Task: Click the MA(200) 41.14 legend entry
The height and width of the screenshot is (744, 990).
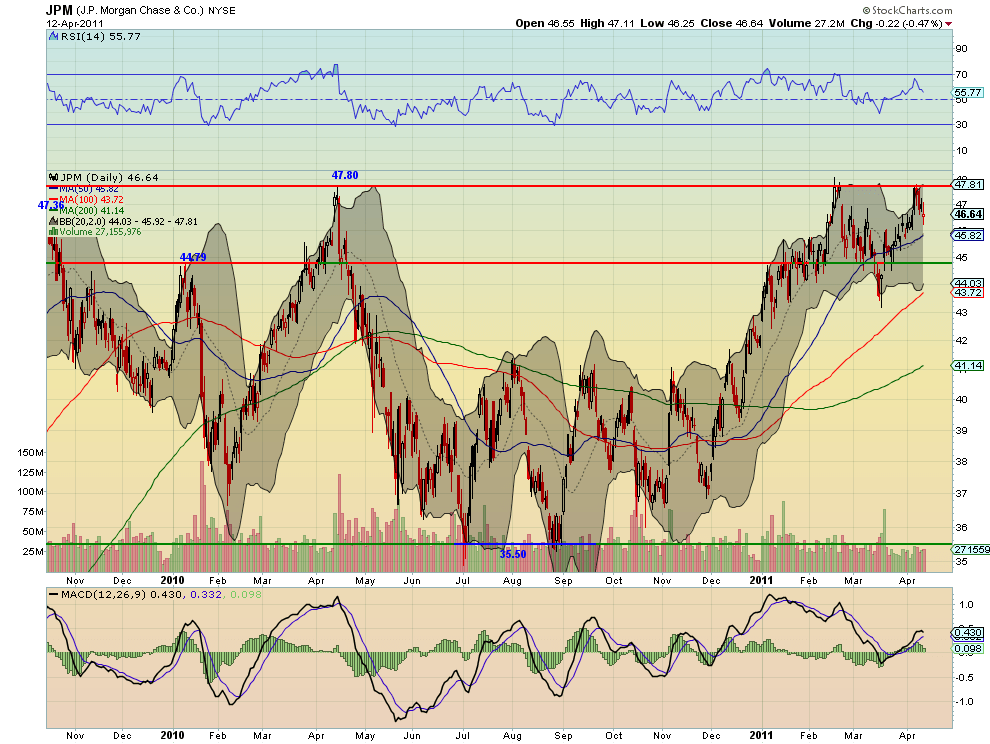Action: point(92,210)
